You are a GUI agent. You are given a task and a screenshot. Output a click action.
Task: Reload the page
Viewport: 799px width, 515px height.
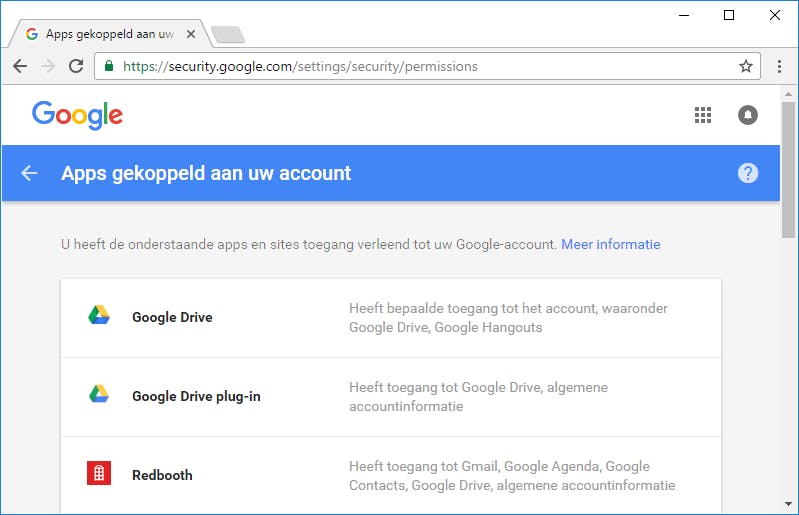pos(76,67)
